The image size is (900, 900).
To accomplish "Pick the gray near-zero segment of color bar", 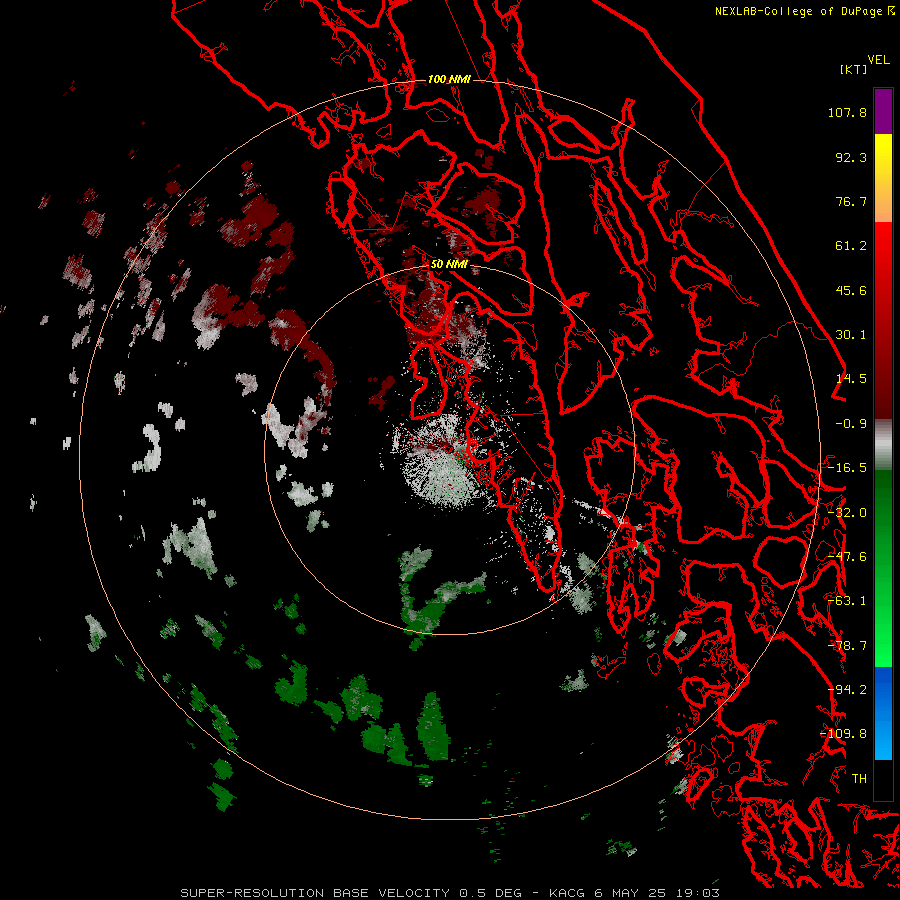I will coord(883,445).
